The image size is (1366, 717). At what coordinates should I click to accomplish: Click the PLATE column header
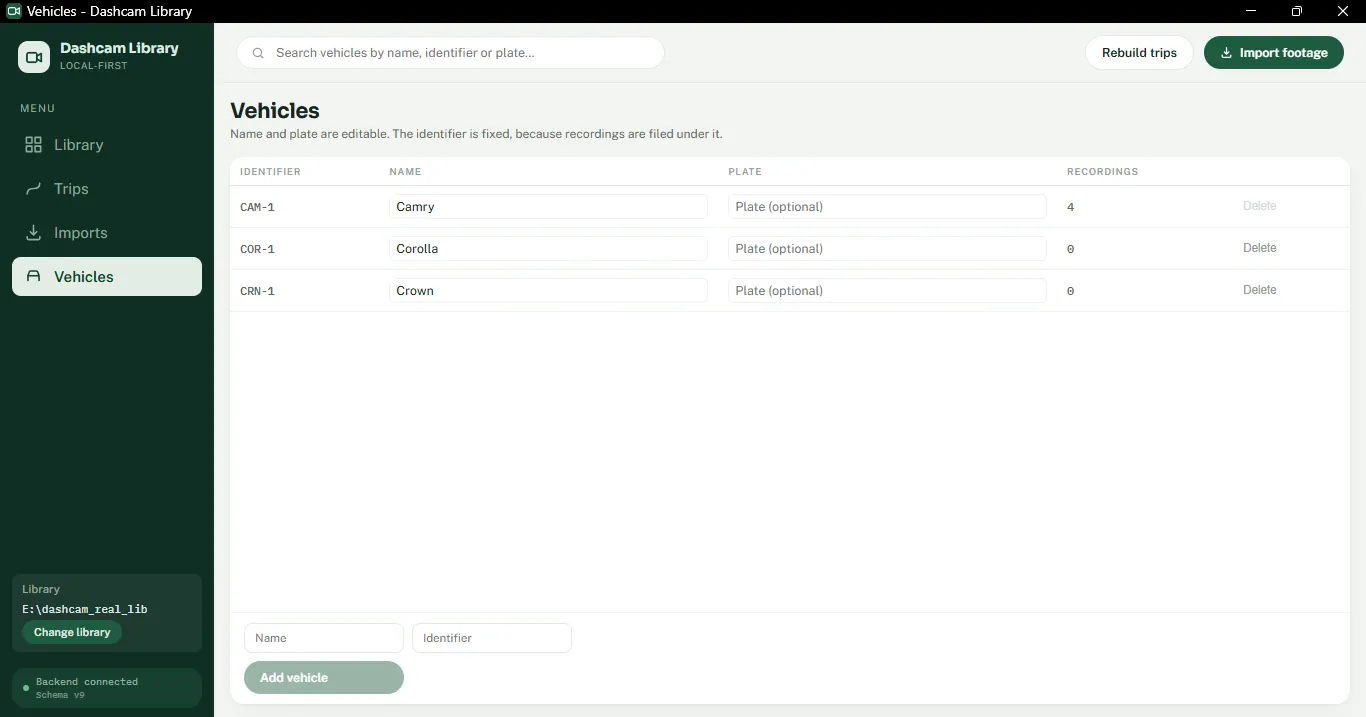745,172
